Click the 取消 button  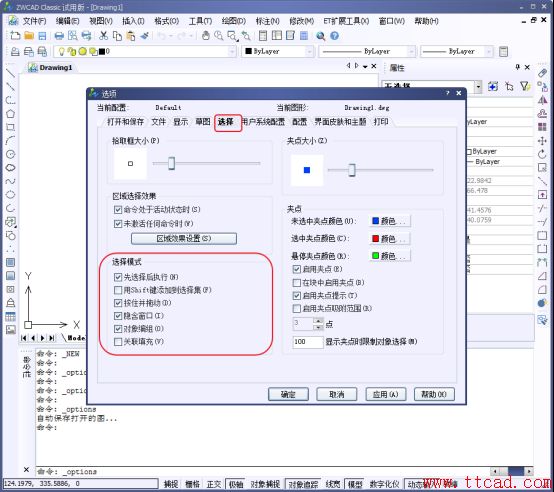337,394
